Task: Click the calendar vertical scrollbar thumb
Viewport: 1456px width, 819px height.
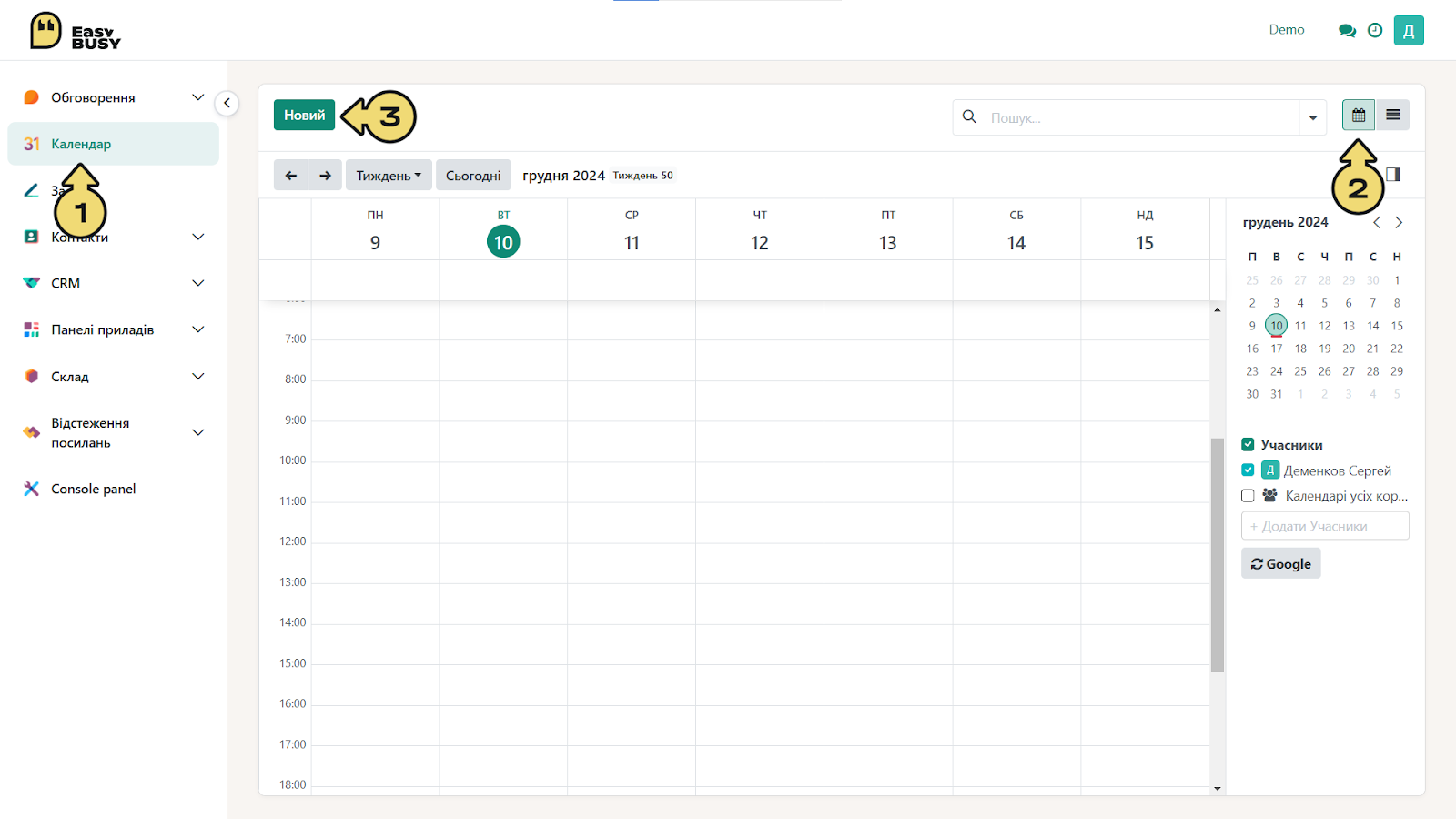Action: tap(1218, 555)
